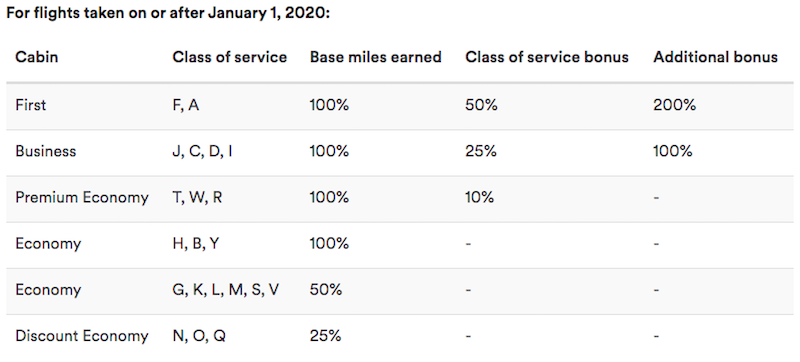The image size is (800, 362).
Task: Select the Premium Economy cabin cell
Action: [82, 197]
